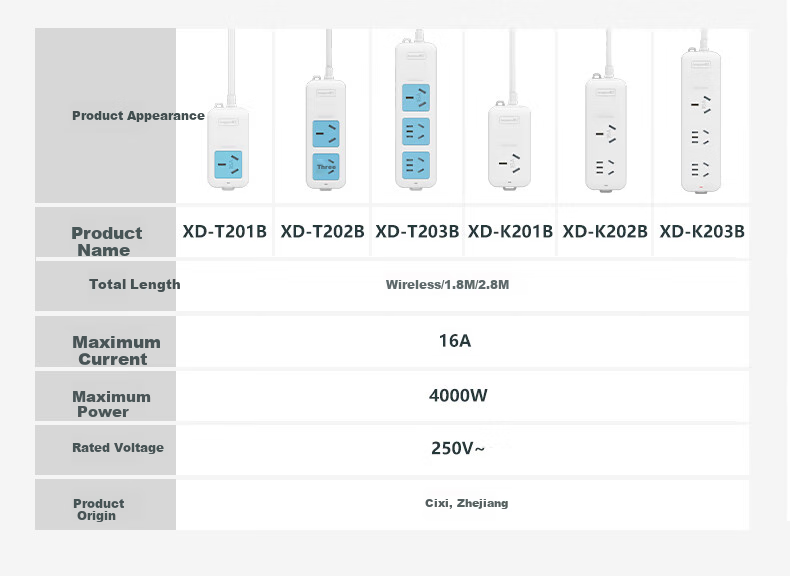The height and width of the screenshot is (576, 790).
Task: Click the 'Cixi, Zhejiang' value
Action: click(467, 503)
